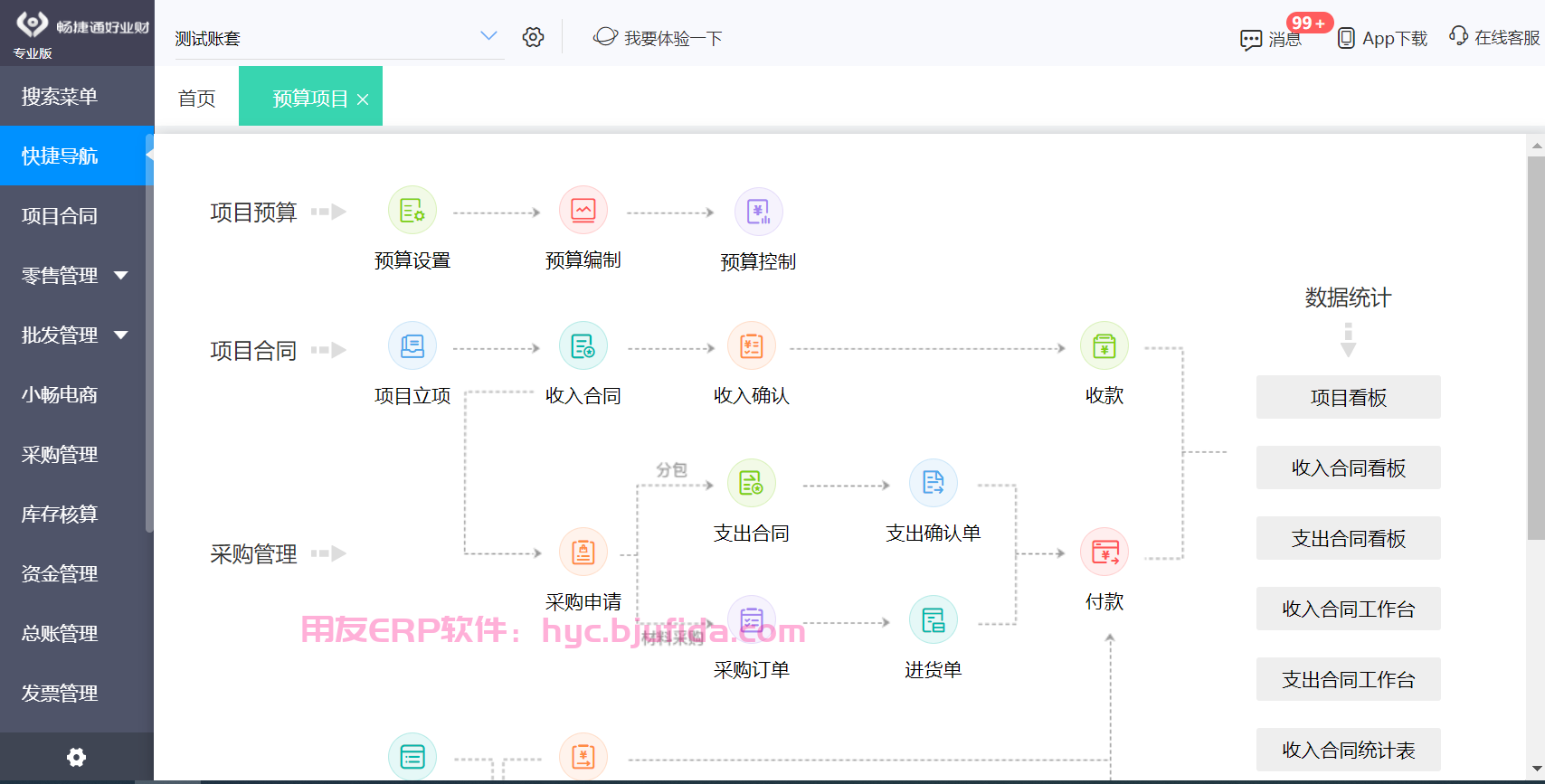This screenshot has width=1545, height=784.
Task: Click the 畅捷通好业财 logo
Action: [83, 24]
